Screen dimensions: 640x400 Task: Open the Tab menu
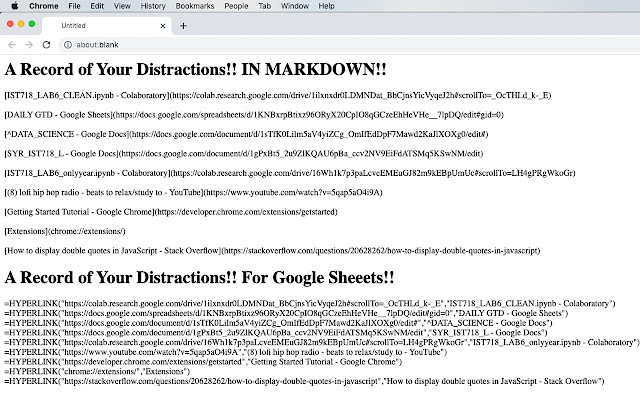[x=264, y=6]
